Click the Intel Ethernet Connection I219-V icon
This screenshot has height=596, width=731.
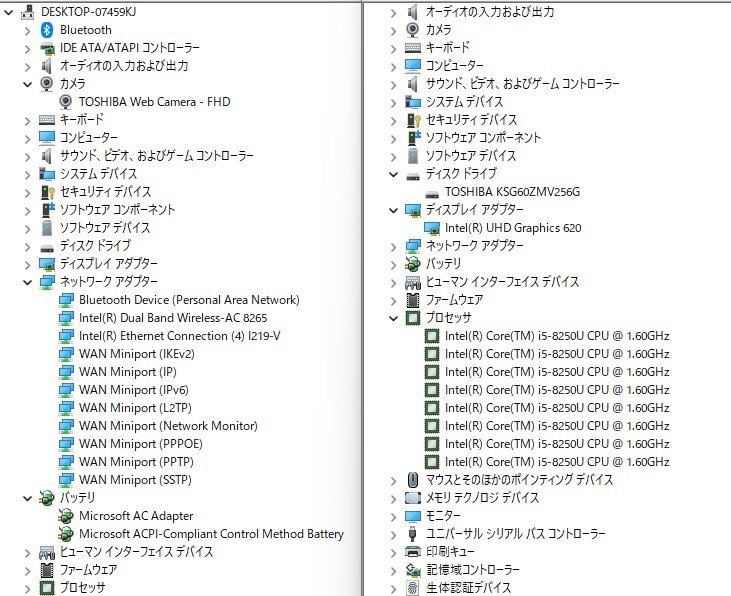point(66,336)
